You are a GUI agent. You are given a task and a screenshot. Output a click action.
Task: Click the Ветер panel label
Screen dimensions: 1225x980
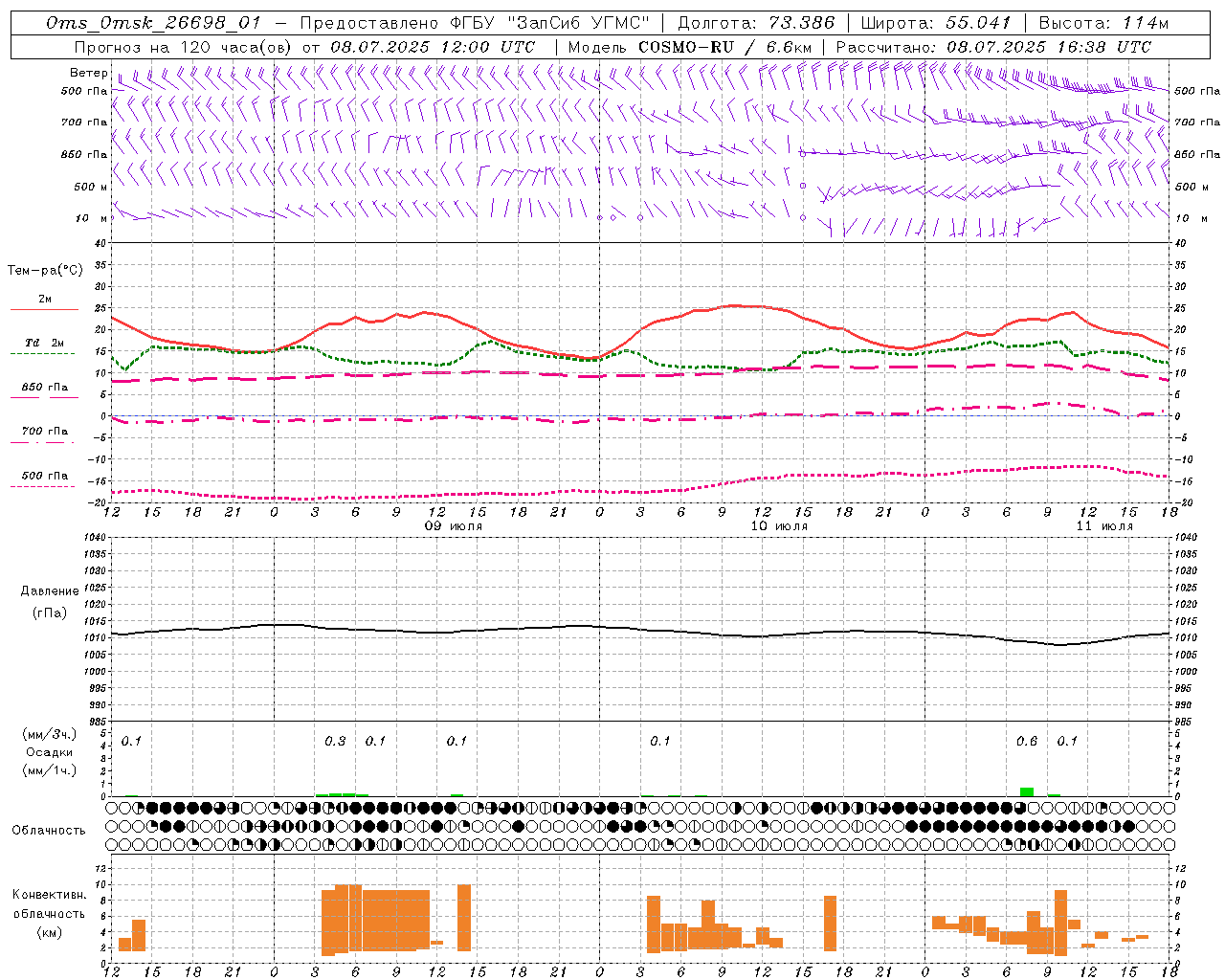click(x=88, y=73)
